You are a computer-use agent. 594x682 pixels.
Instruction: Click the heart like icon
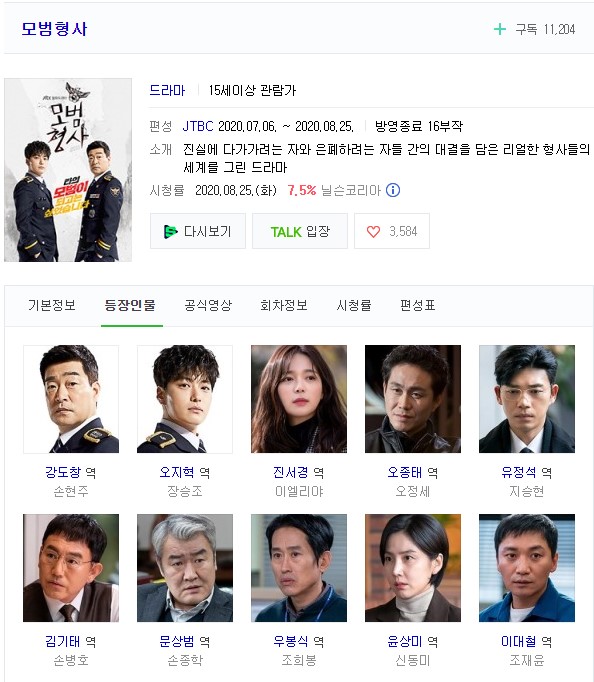tap(373, 231)
